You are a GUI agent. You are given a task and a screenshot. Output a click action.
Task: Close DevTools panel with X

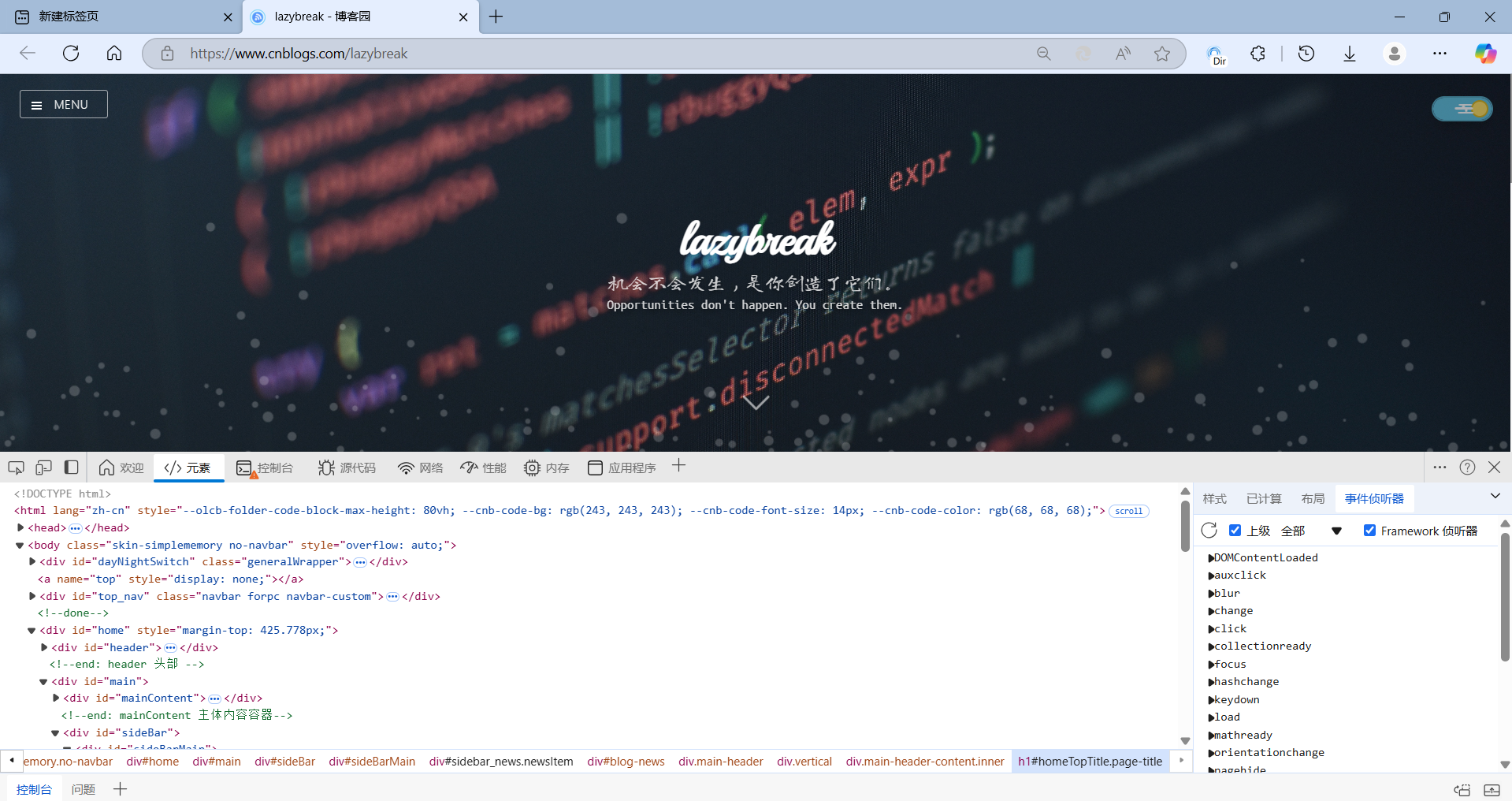[x=1494, y=467]
